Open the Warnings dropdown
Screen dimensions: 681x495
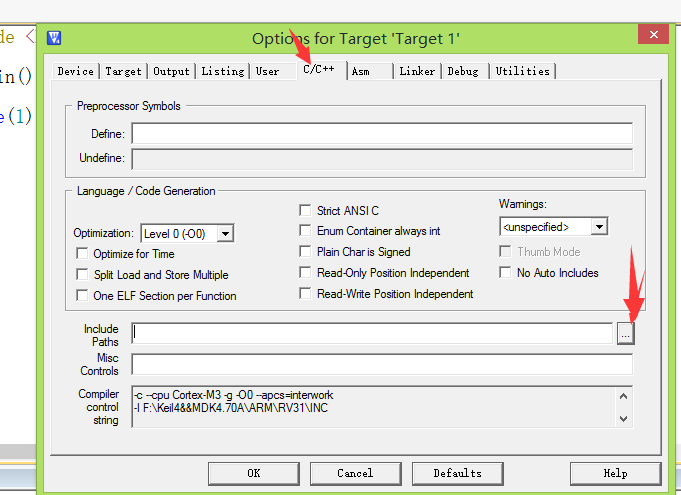[x=599, y=227]
